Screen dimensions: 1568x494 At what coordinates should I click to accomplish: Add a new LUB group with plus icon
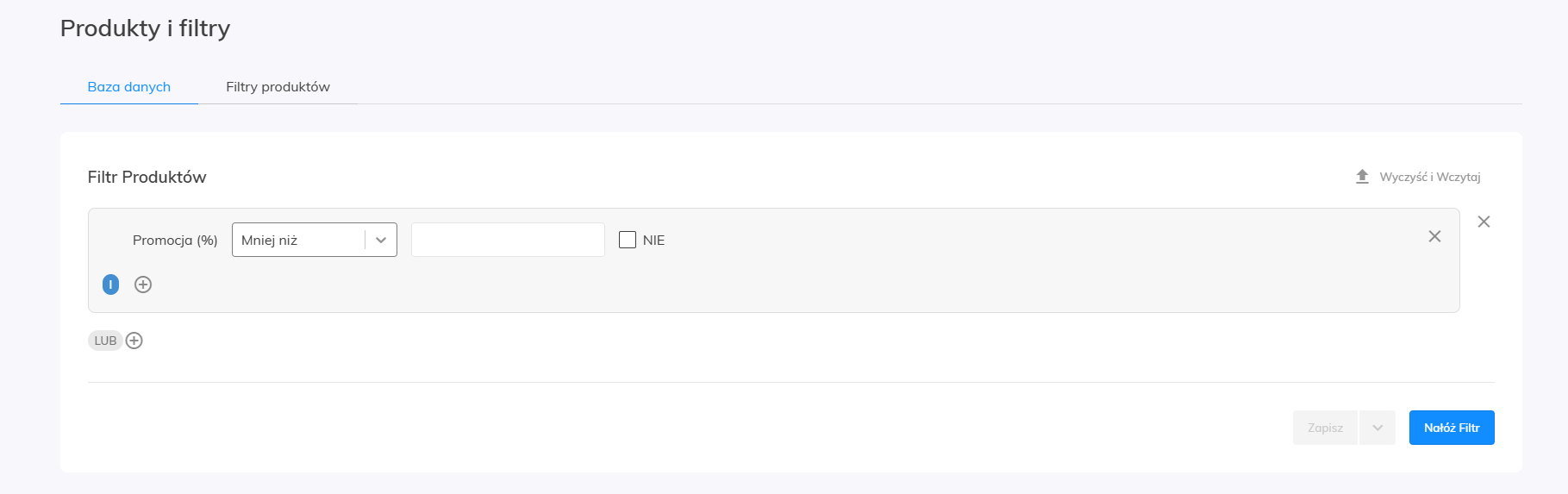134,341
